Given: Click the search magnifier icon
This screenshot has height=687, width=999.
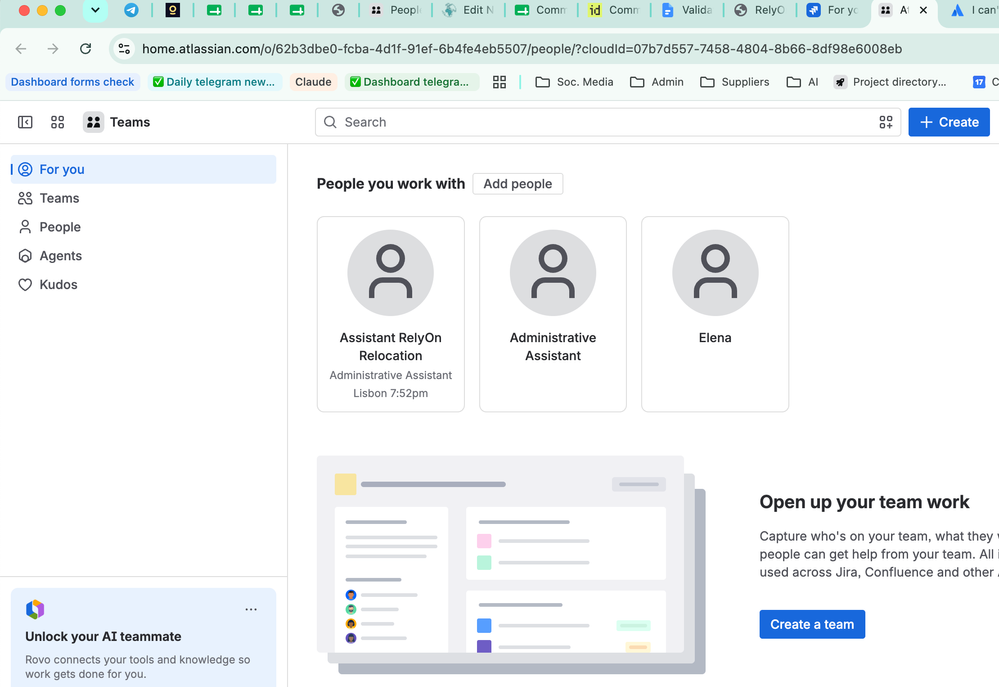Looking at the screenshot, I should 330,122.
